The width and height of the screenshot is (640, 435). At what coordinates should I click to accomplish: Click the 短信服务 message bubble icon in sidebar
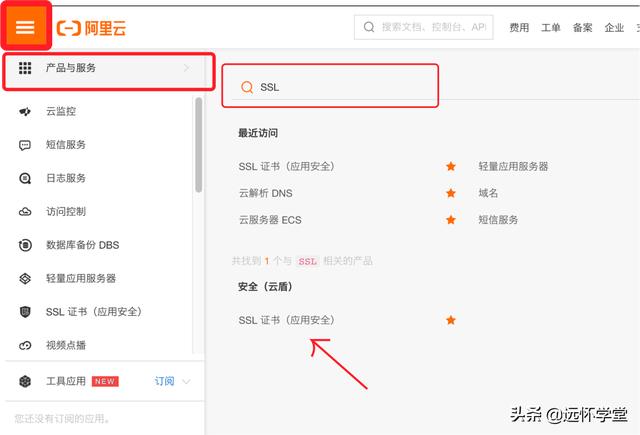(x=25, y=145)
